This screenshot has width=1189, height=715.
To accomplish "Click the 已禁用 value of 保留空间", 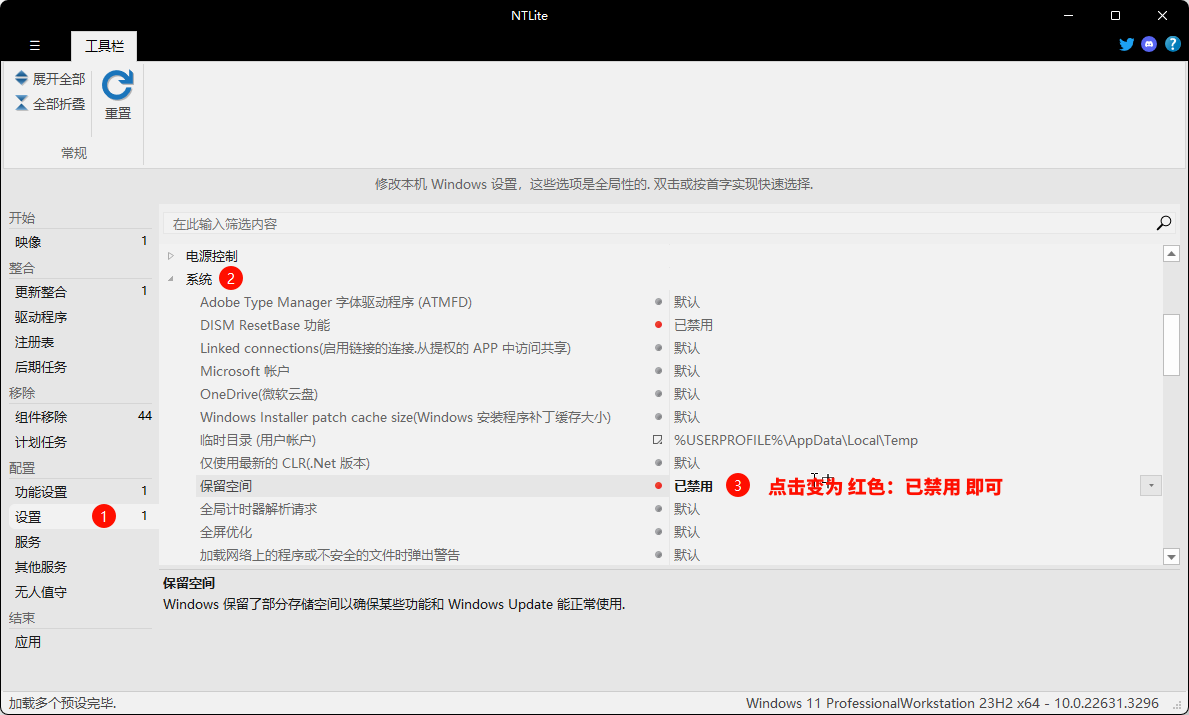I will (693, 486).
